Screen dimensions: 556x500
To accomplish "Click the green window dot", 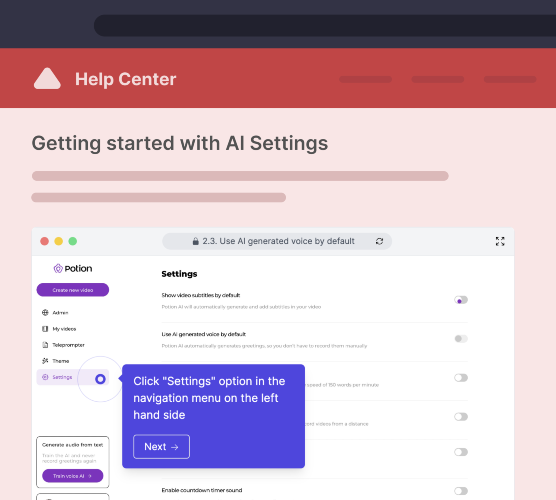I will click(73, 241).
